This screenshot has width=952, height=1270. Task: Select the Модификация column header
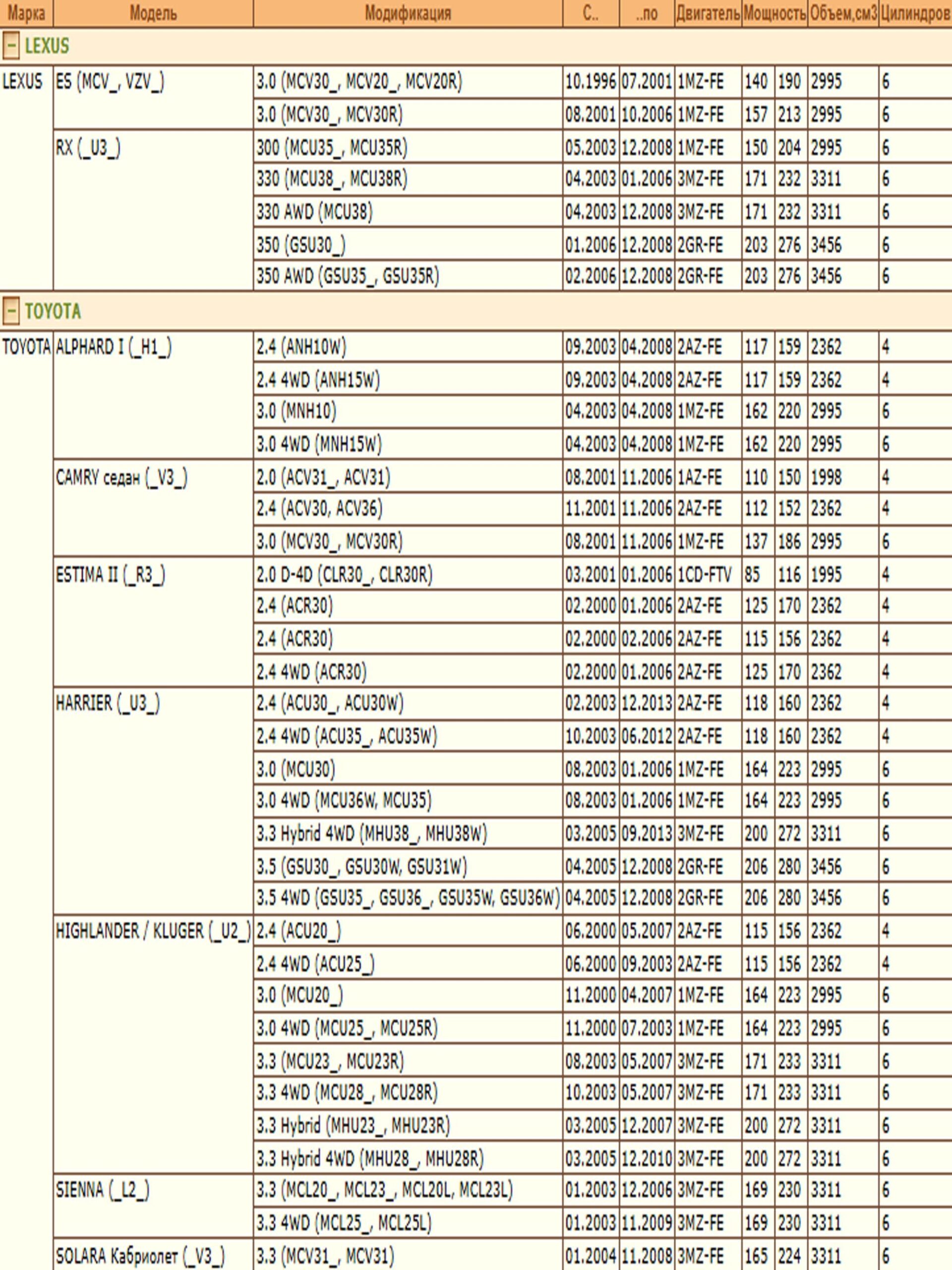click(408, 13)
